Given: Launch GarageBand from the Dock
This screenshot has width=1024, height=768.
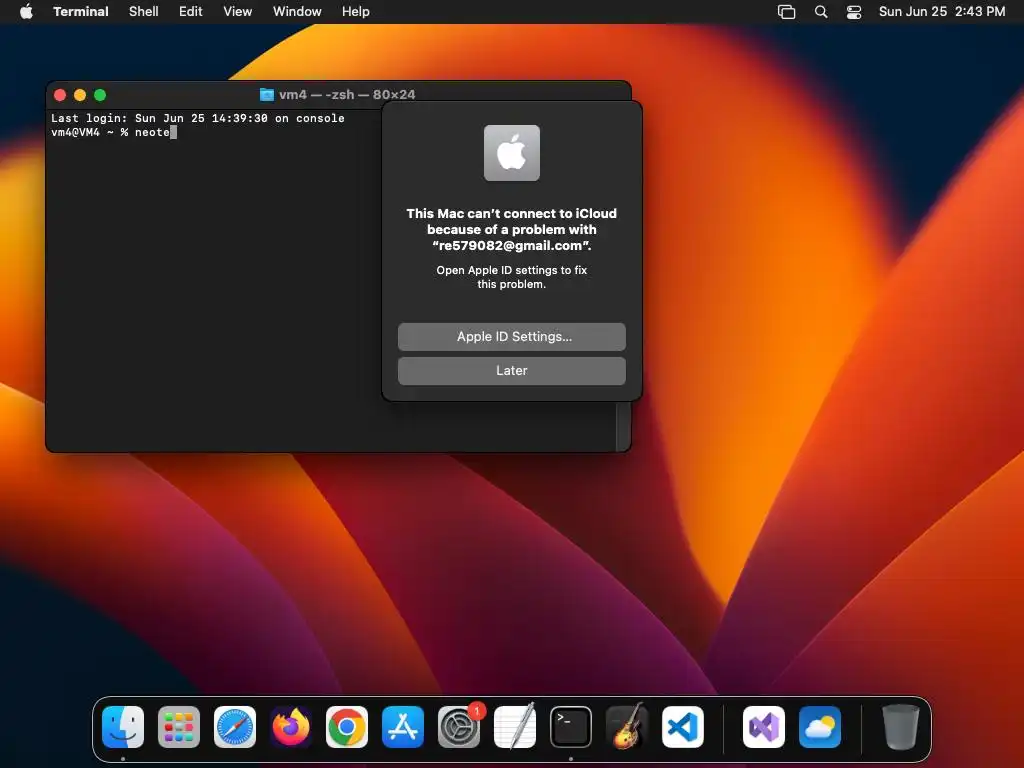Looking at the screenshot, I should 627,727.
